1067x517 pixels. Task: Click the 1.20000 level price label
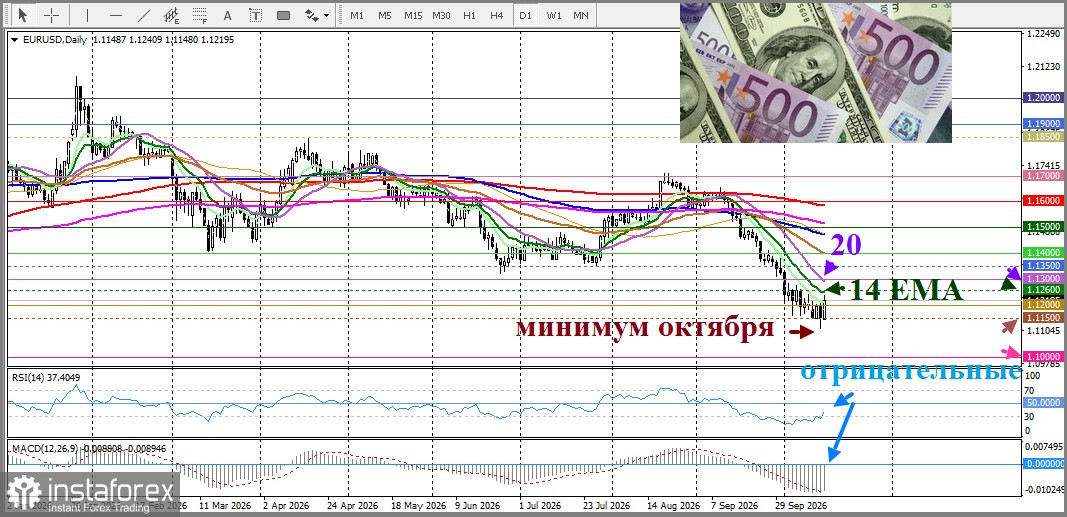pos(1043,98)
